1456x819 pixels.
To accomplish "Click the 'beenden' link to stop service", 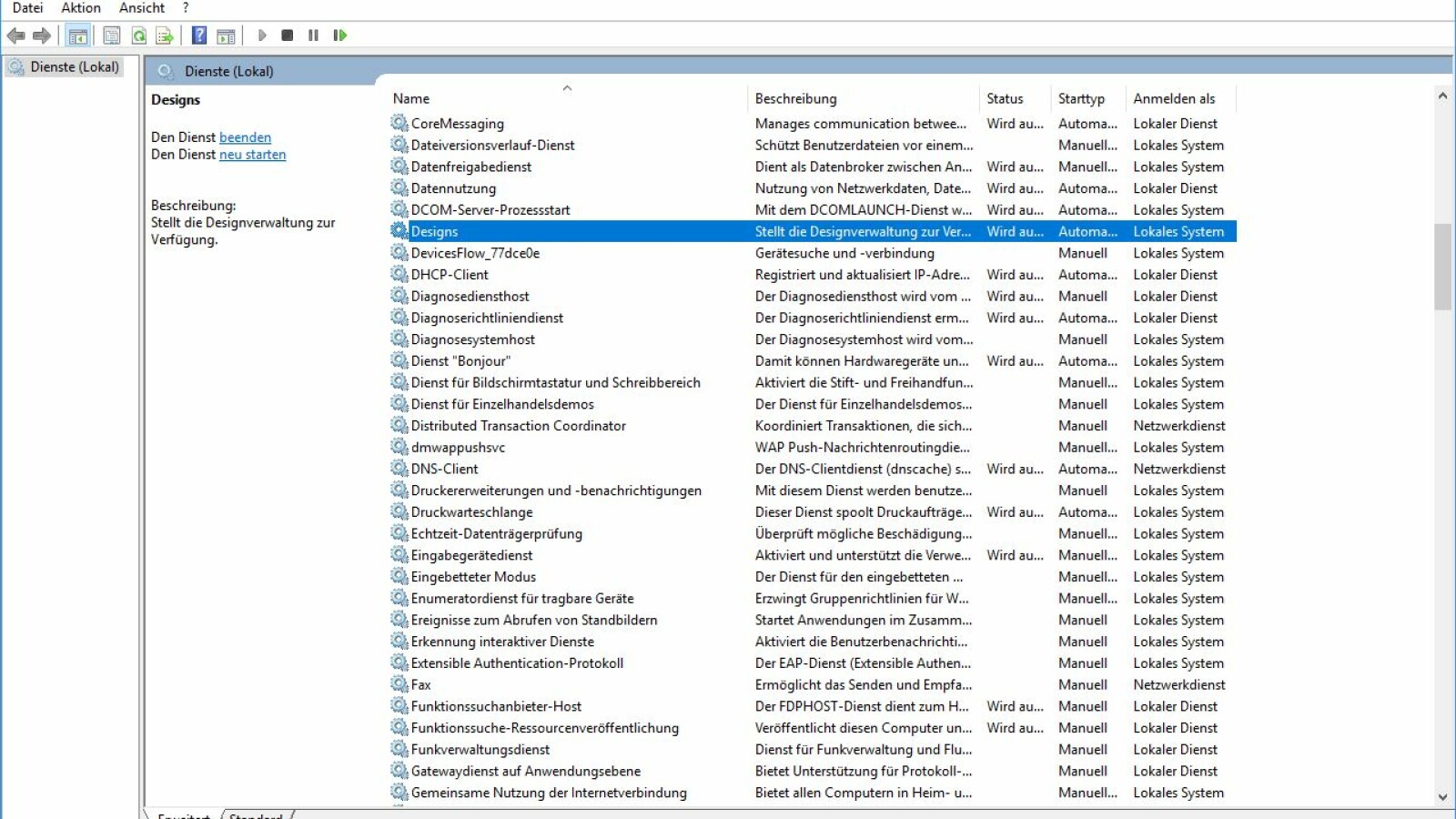I will point(245,137).
